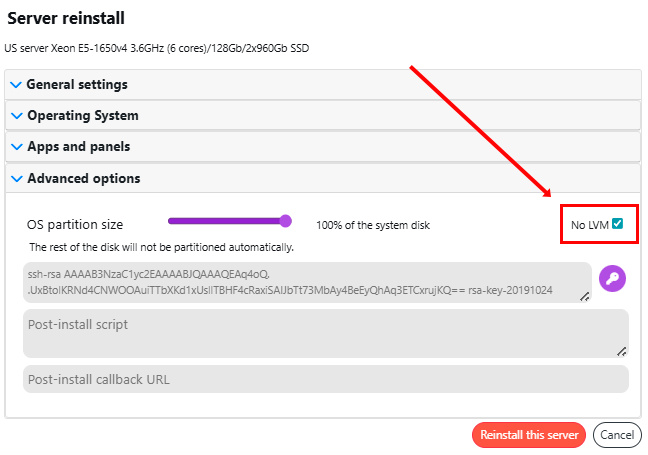This screenshot has width=648, height=455.
Task: Click the chevron beside Operating System
Action: [16, 116]
